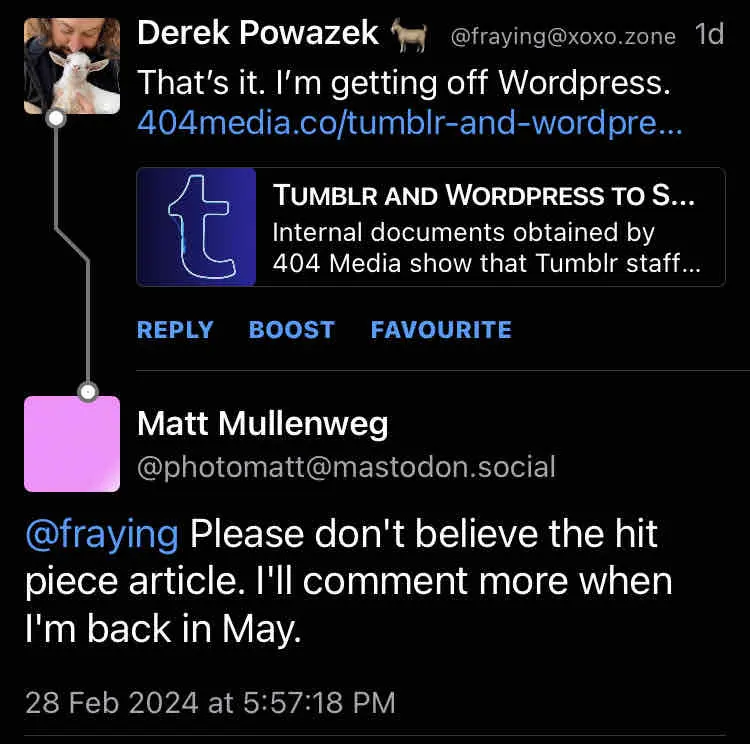Viewport: 750px width, 744px height.
Task: Click the bottom thread connector dot
Action: tap(88, 389)
